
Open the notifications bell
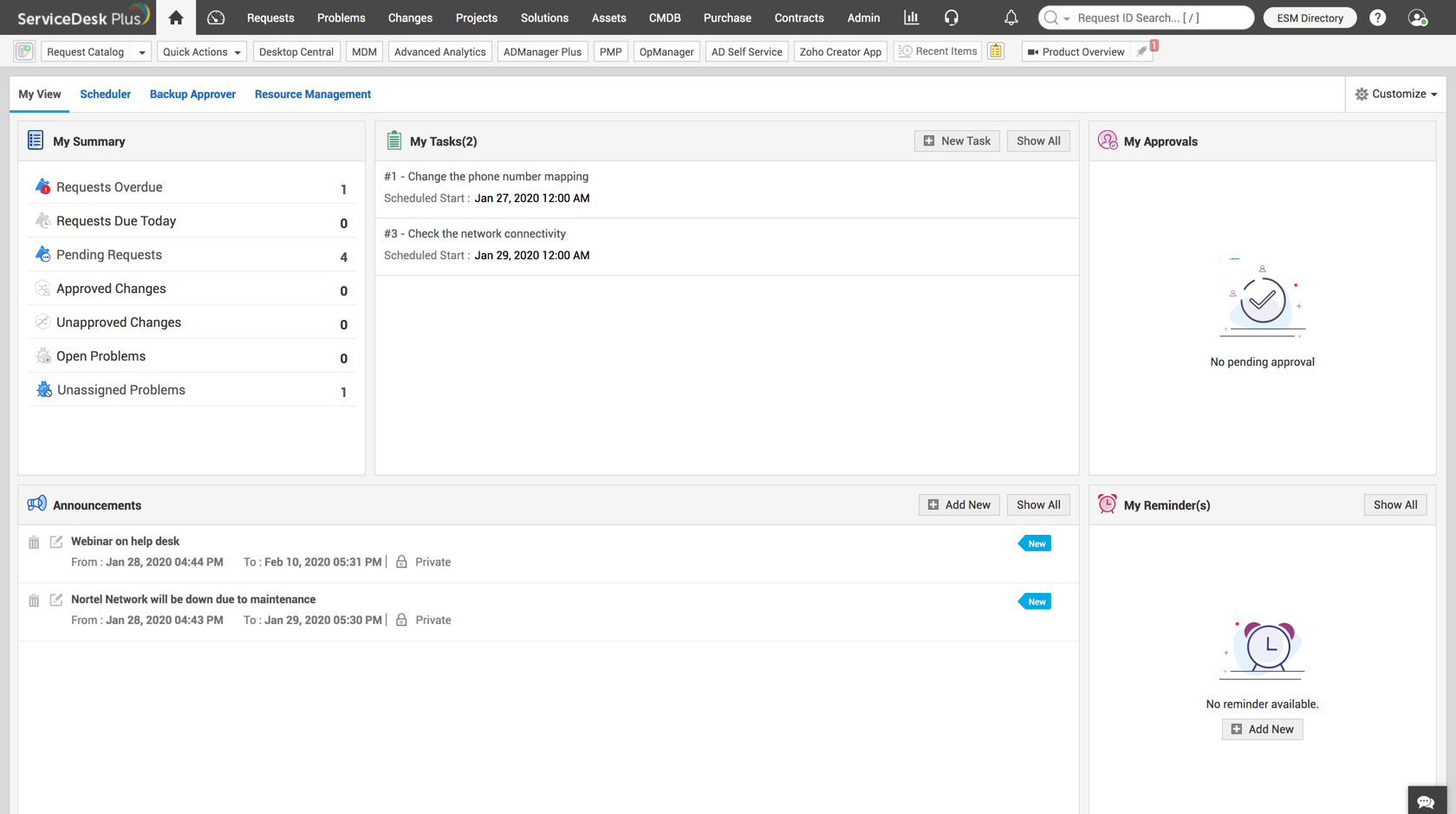click(1011, 17)
